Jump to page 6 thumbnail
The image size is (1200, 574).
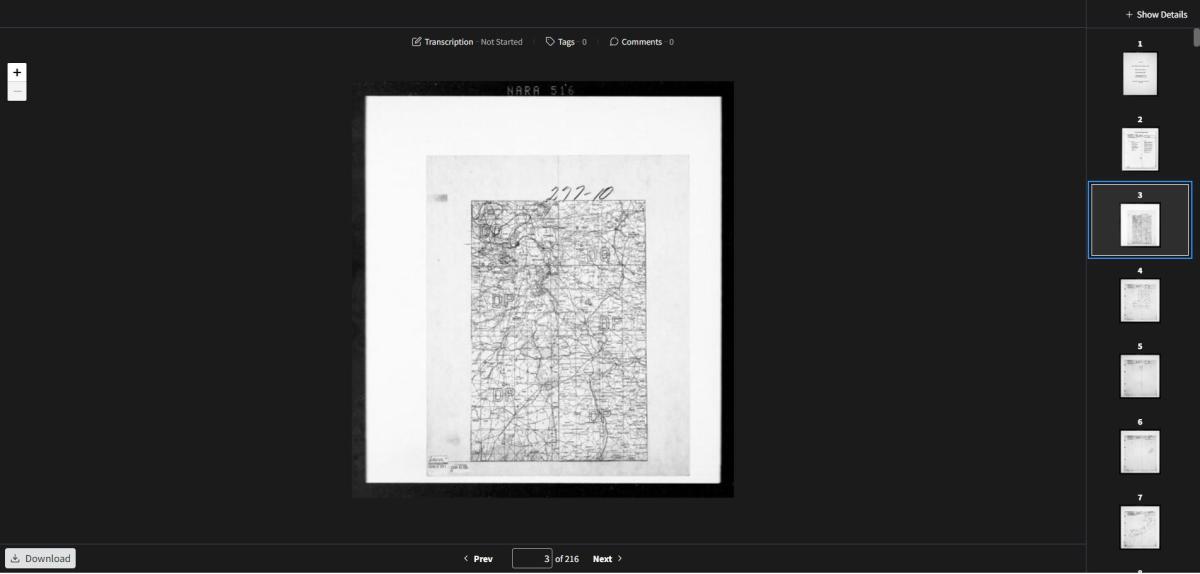pyautogui.click(x=1140, y=452)
